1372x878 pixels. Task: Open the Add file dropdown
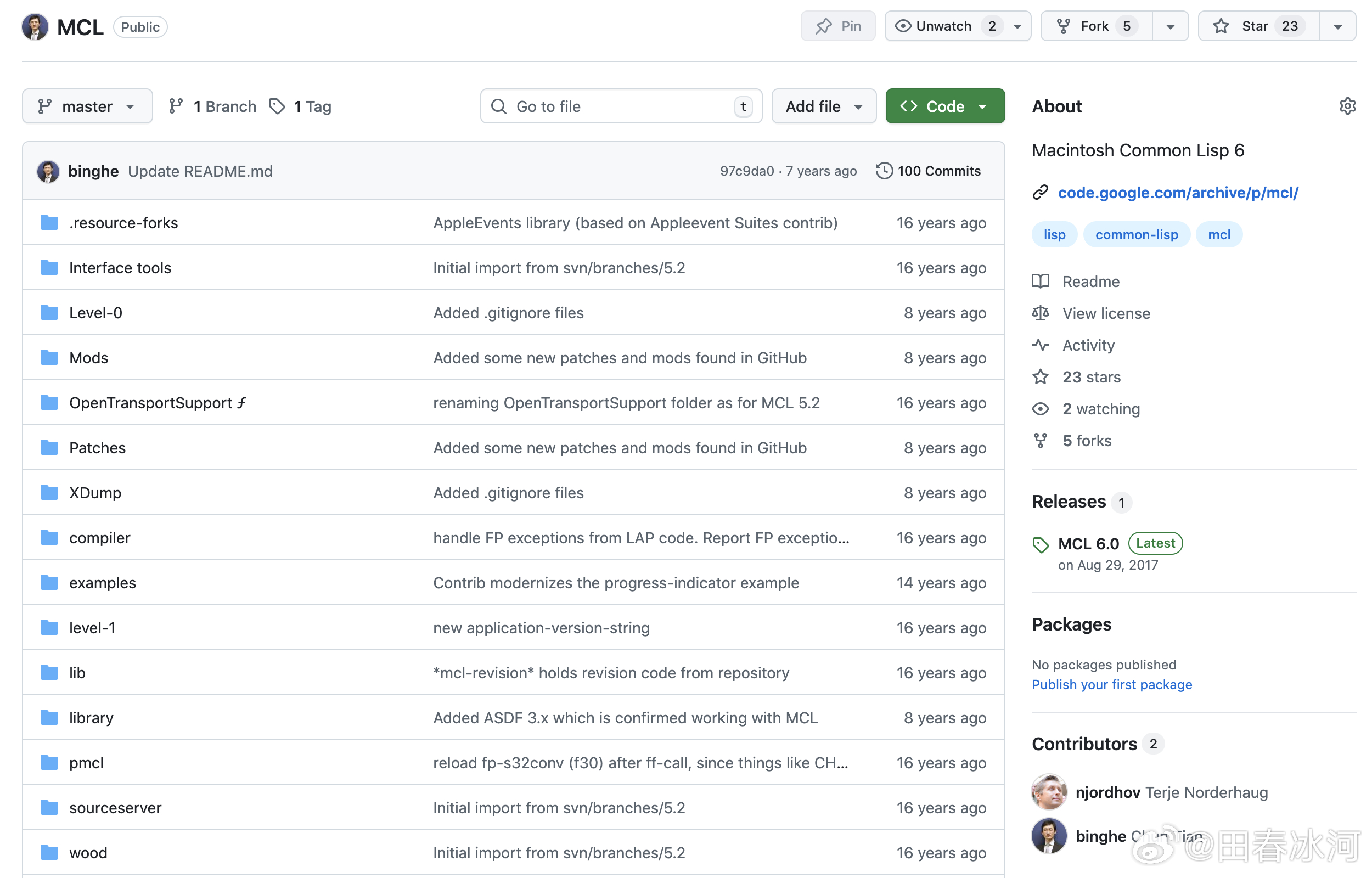click(823, 106)
